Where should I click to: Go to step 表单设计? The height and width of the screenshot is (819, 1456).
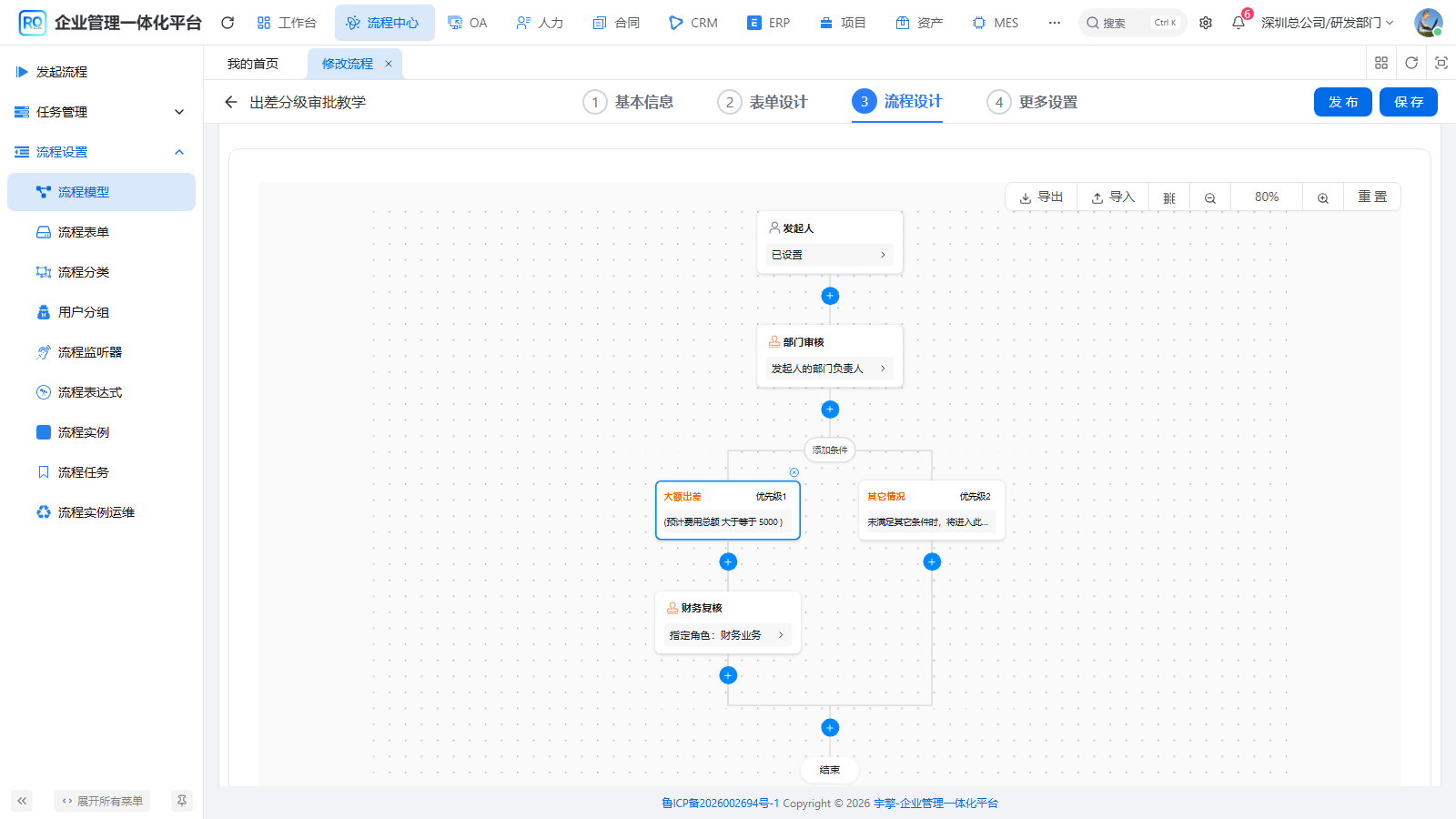(x=763, y=102)
